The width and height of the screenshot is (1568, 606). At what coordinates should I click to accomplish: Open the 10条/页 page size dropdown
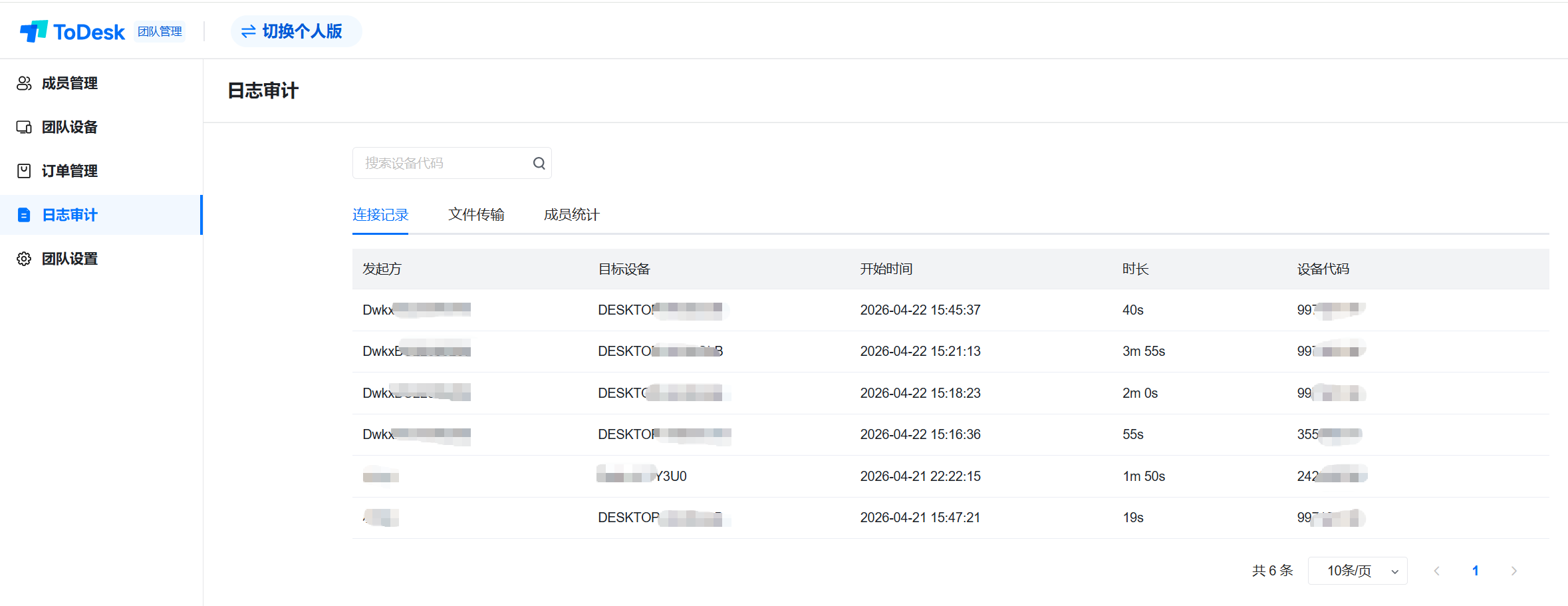(1357, 571)
